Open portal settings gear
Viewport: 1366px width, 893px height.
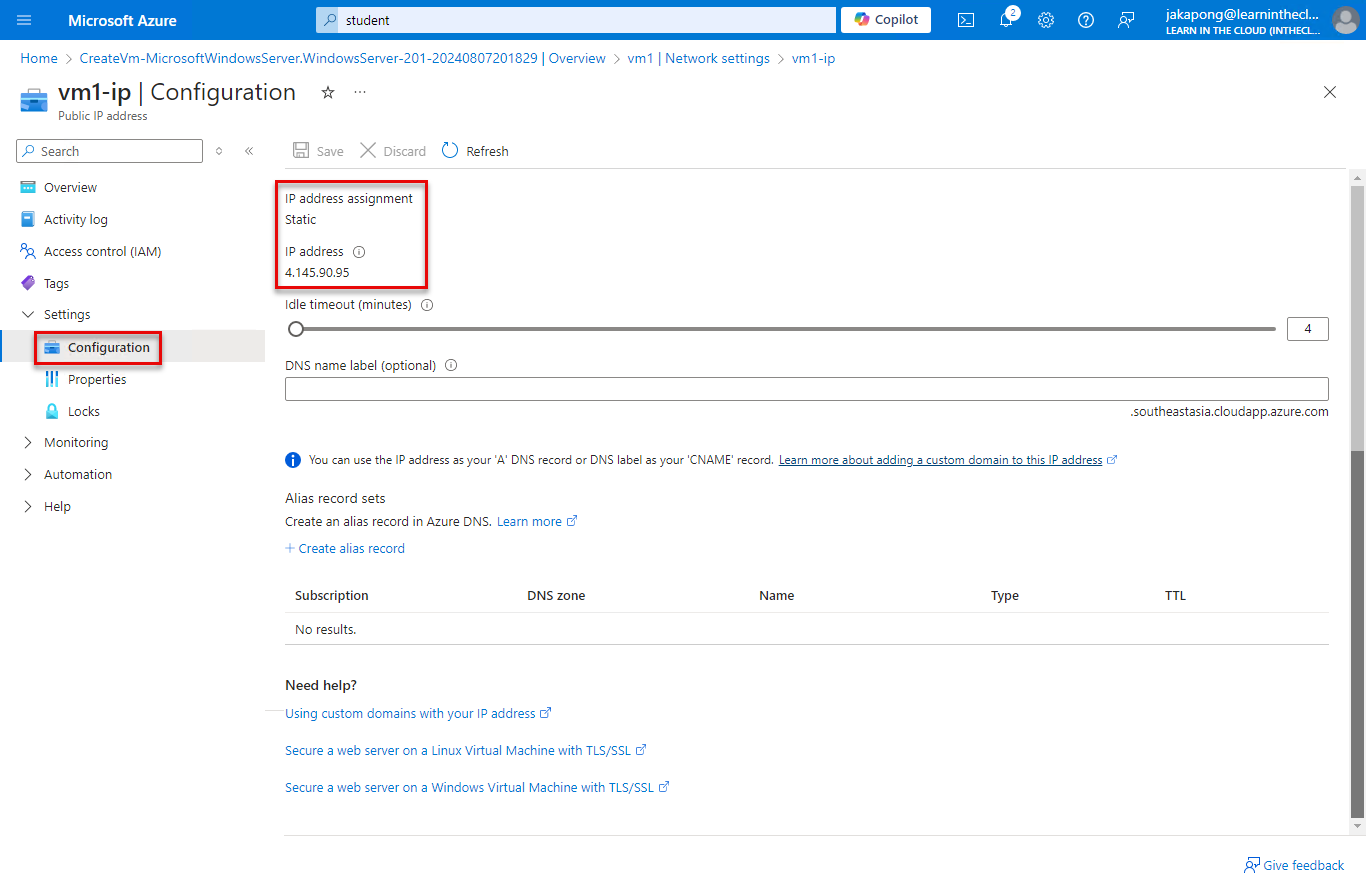[x=1046, y=20]
